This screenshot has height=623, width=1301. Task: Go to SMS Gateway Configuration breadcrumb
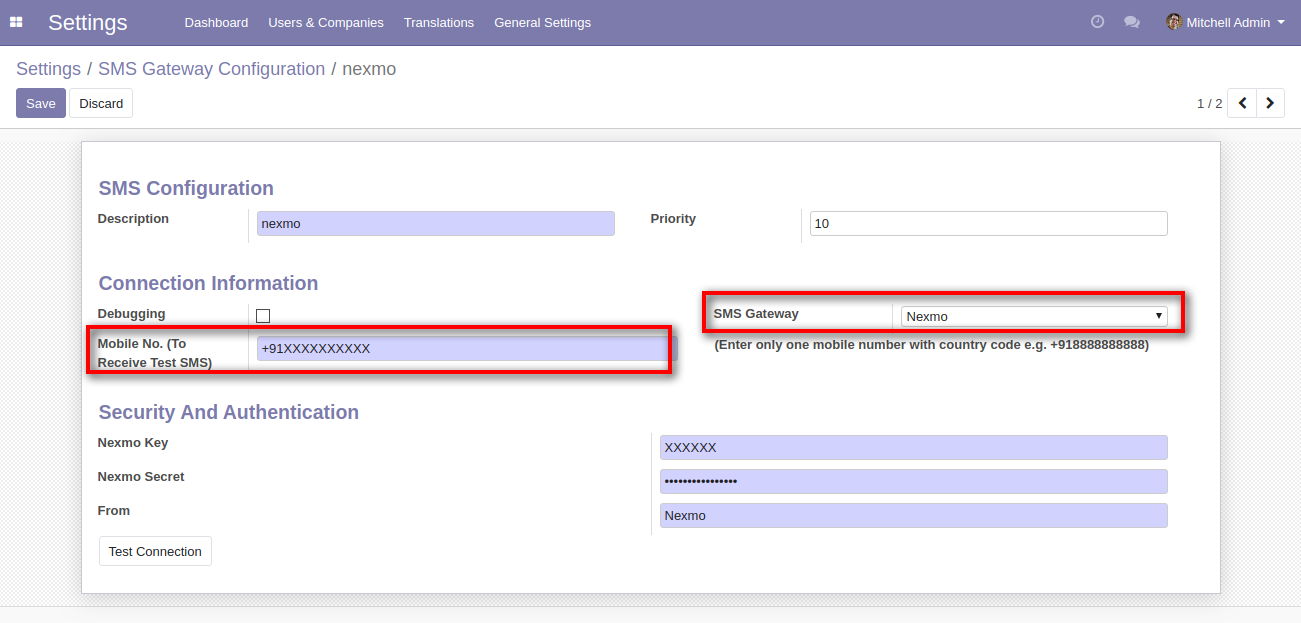click(x=211, y=69)
